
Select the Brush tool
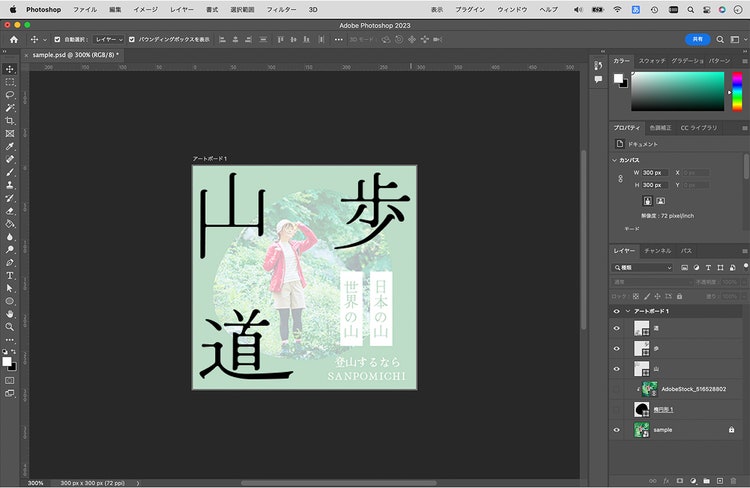pos(10,172)
